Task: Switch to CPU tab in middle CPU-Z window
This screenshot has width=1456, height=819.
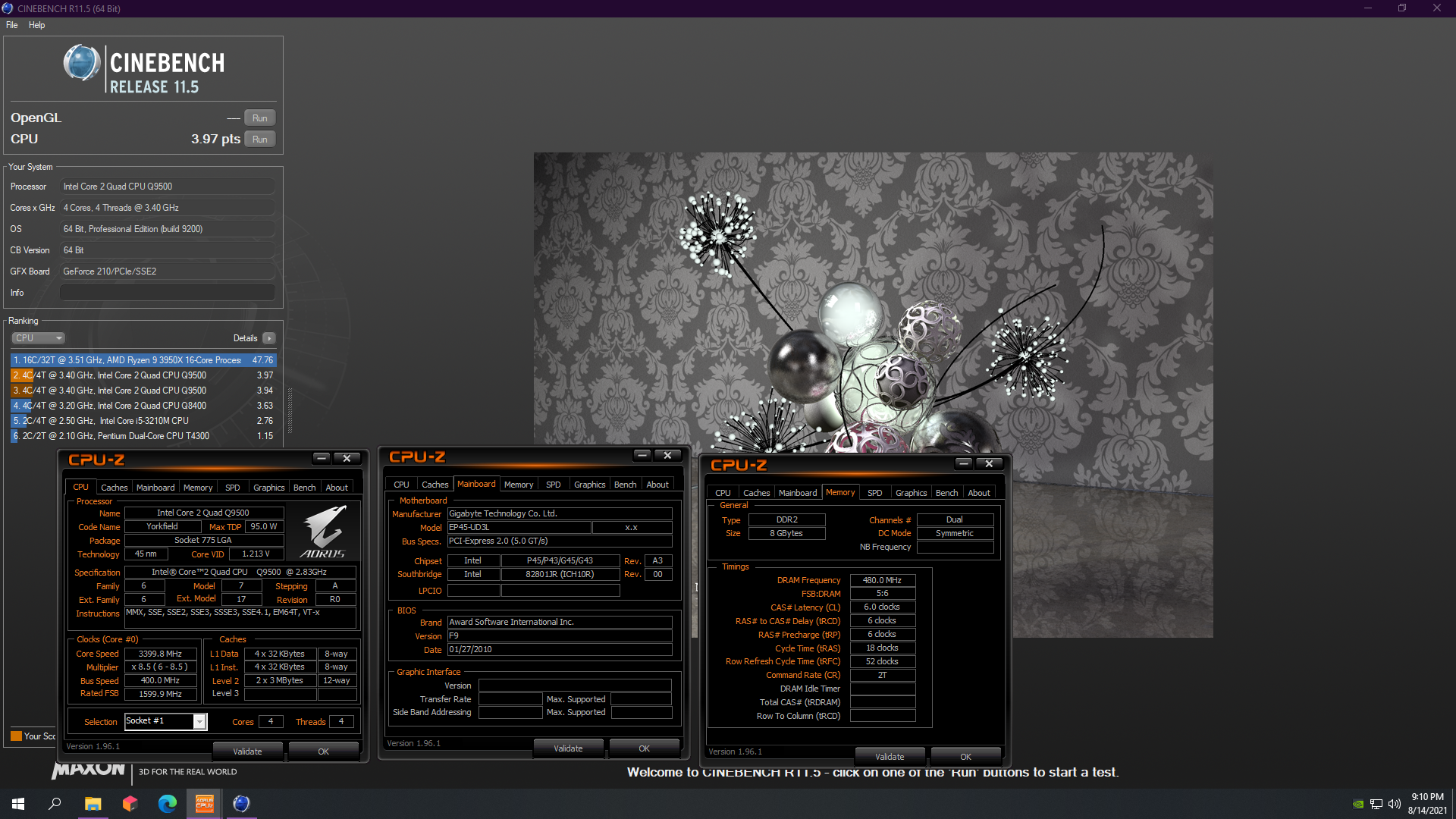Action: click(x=401, y=485)
